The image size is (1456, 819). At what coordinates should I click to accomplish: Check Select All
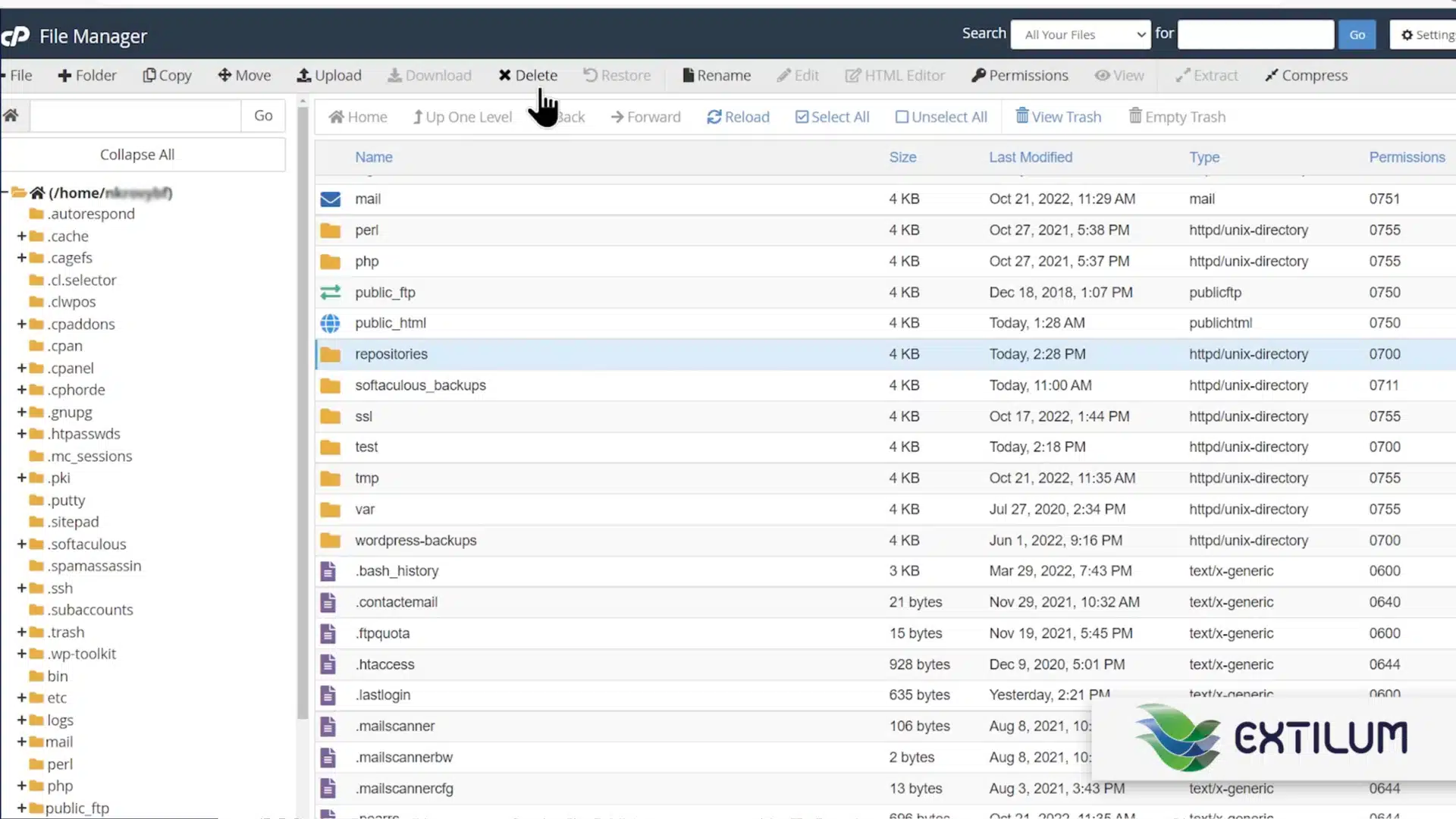click(x=833, y=117)
